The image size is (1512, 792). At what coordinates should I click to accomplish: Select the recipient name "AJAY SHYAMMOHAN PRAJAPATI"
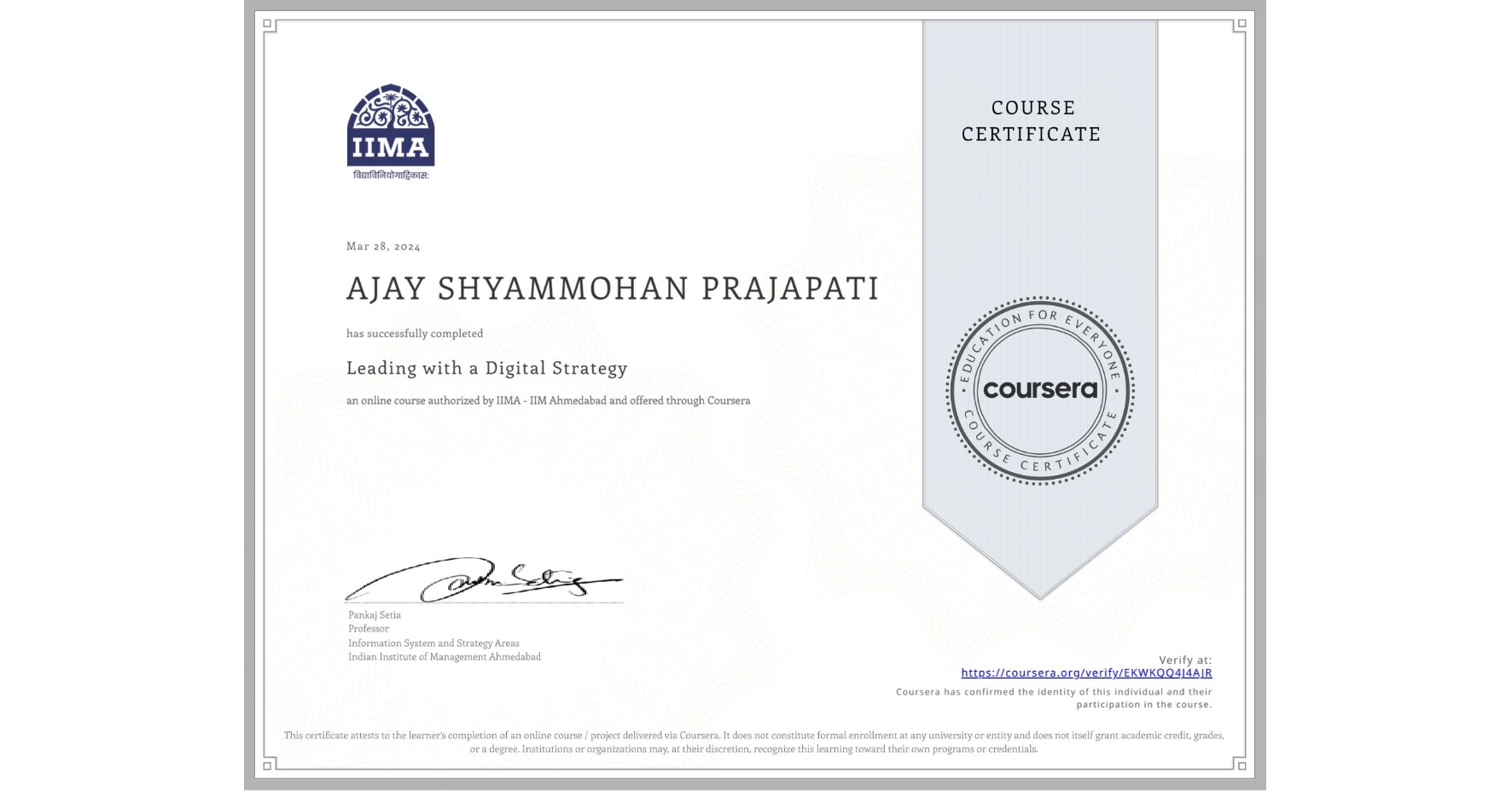coord(612,288)
